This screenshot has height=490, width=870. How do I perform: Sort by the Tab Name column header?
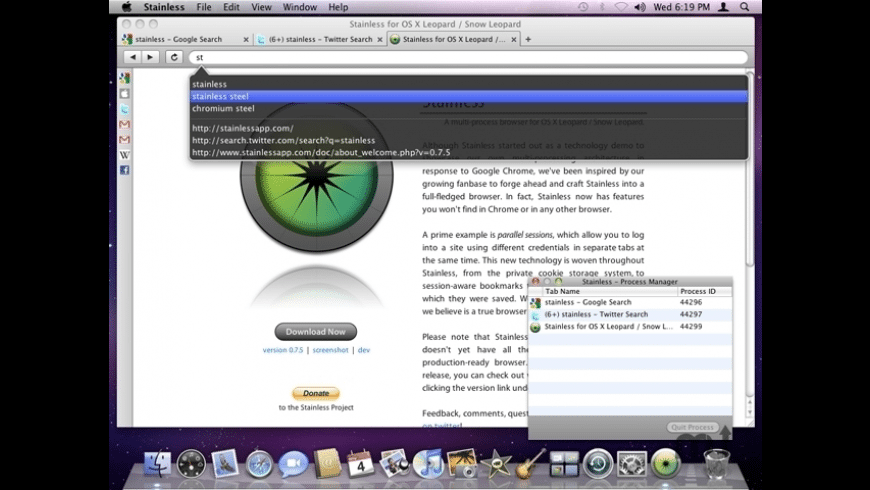610,291
